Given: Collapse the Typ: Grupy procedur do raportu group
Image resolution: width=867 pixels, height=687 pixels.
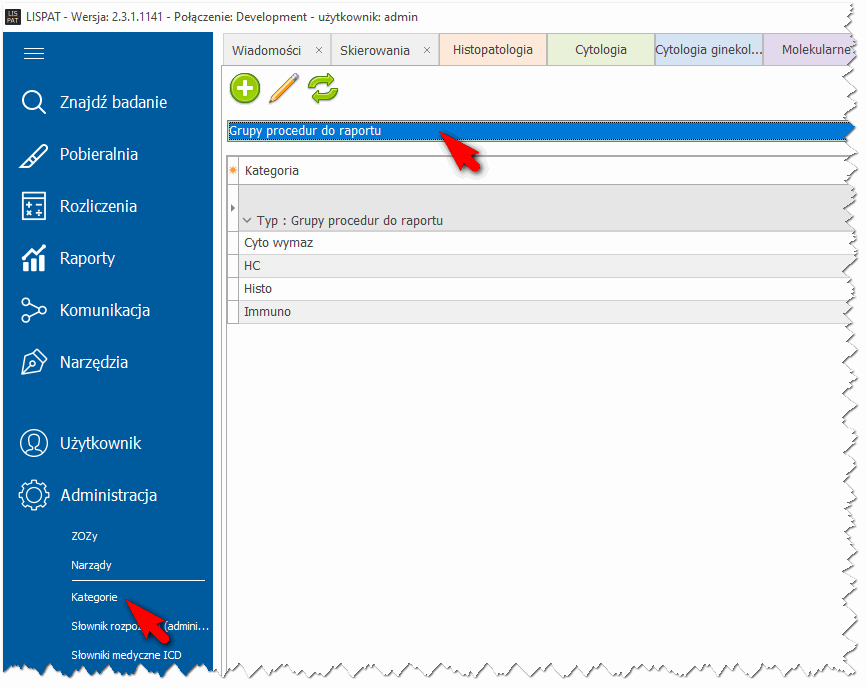Looking at the screenshot, I should [x=248, y=221].
